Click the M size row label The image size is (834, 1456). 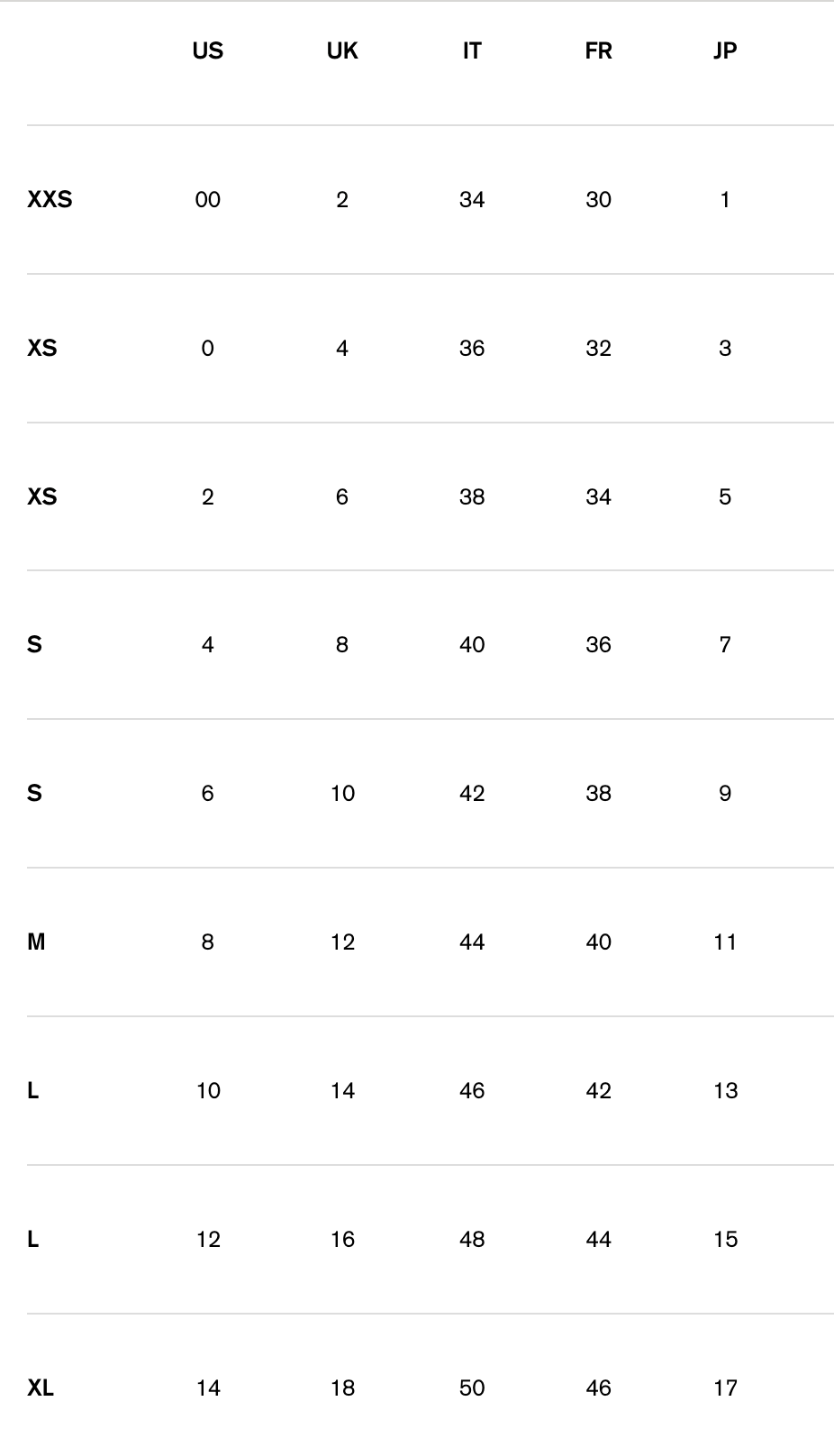(x=36, y=942)
